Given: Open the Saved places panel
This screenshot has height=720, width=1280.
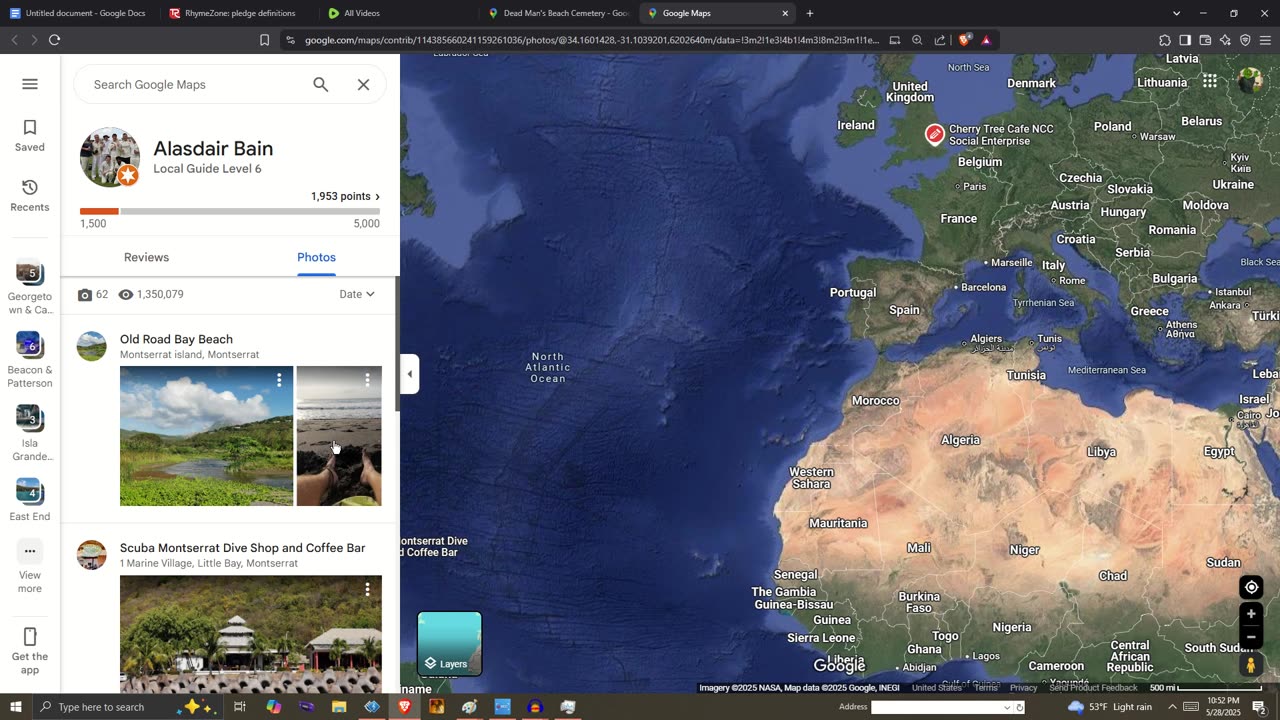Looking at the screenshot, I should 30,136.
